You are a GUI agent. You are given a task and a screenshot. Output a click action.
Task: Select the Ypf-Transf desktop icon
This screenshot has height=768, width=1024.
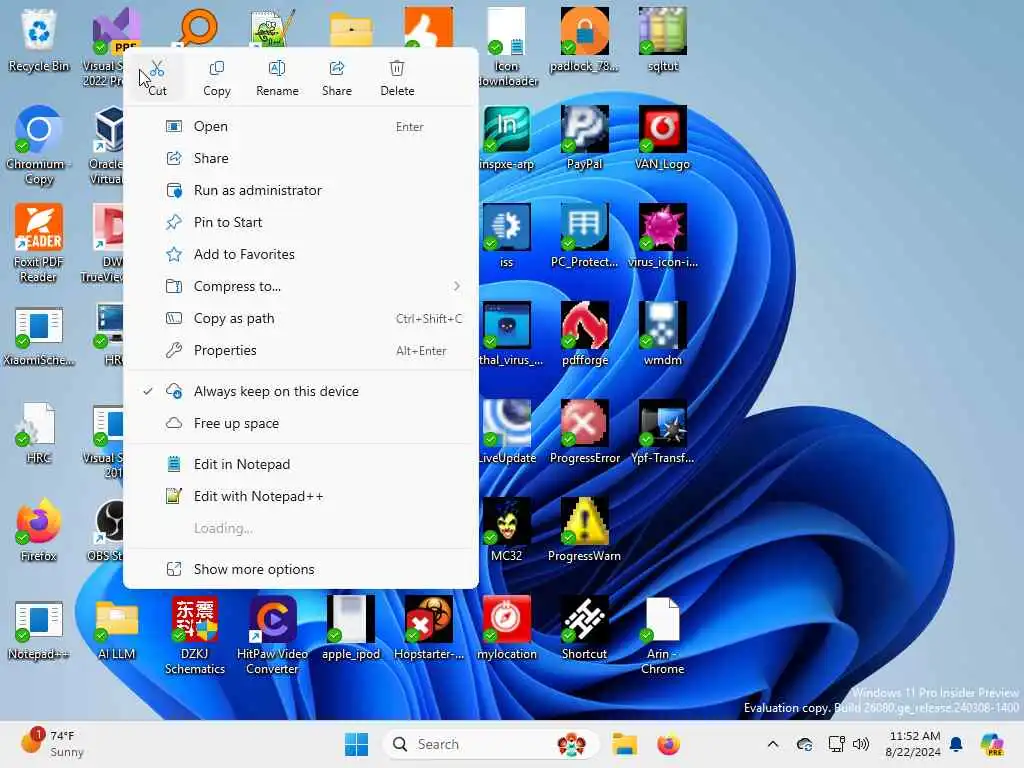pos(662,432)
